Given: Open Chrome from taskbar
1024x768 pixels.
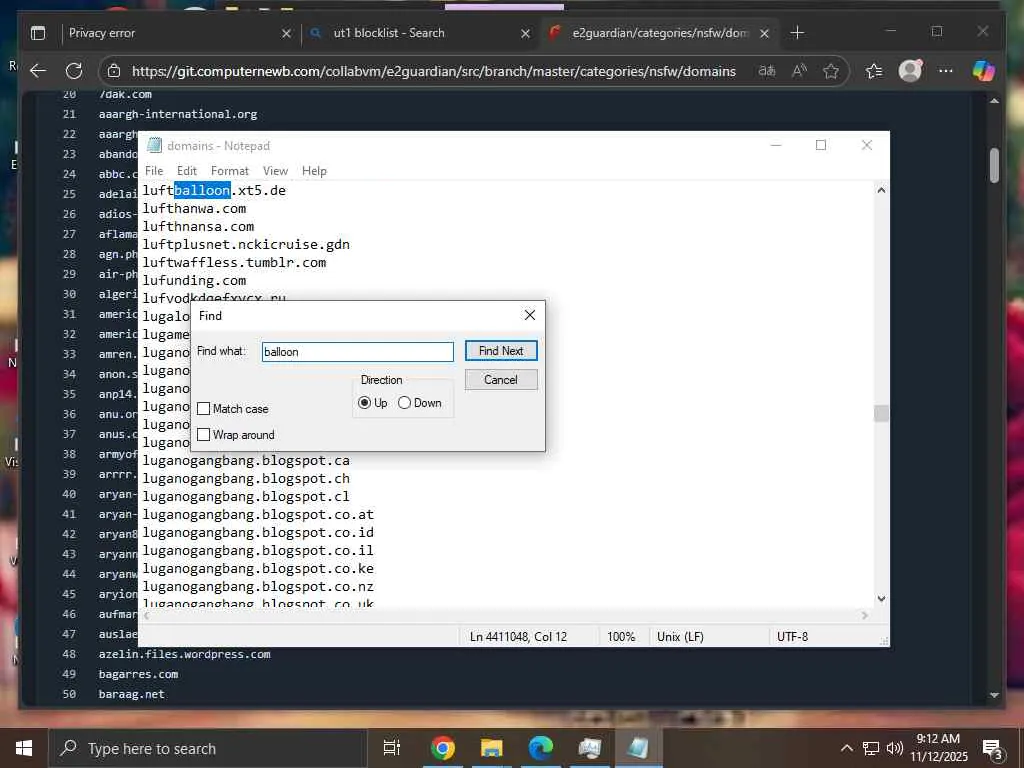Looking at the screenshot, I should (x=442, y=748).
